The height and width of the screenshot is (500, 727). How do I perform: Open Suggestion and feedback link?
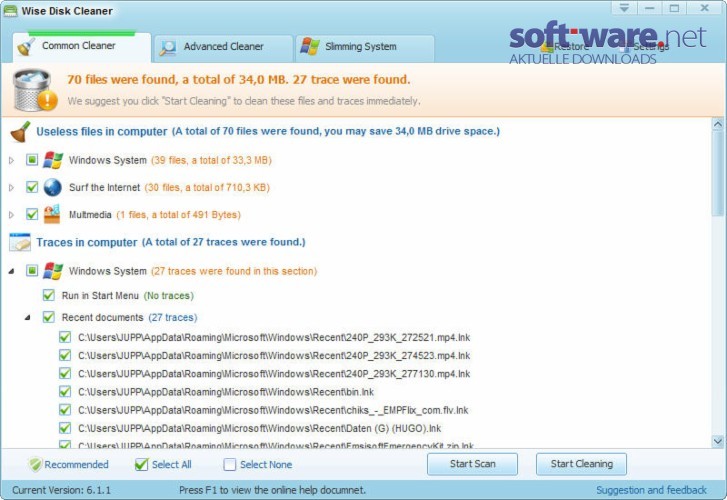(651, 490)
